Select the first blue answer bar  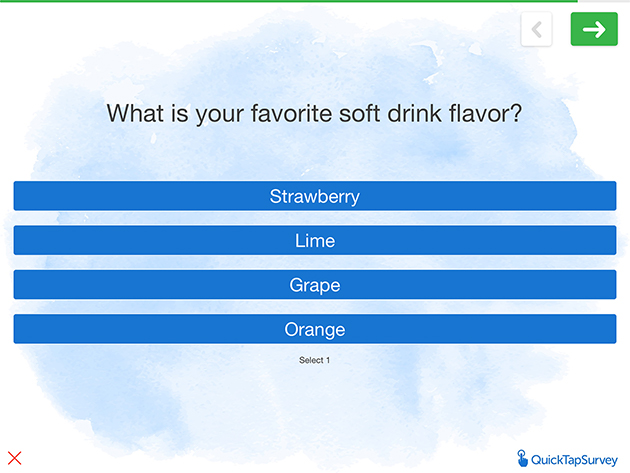(315, 196)
